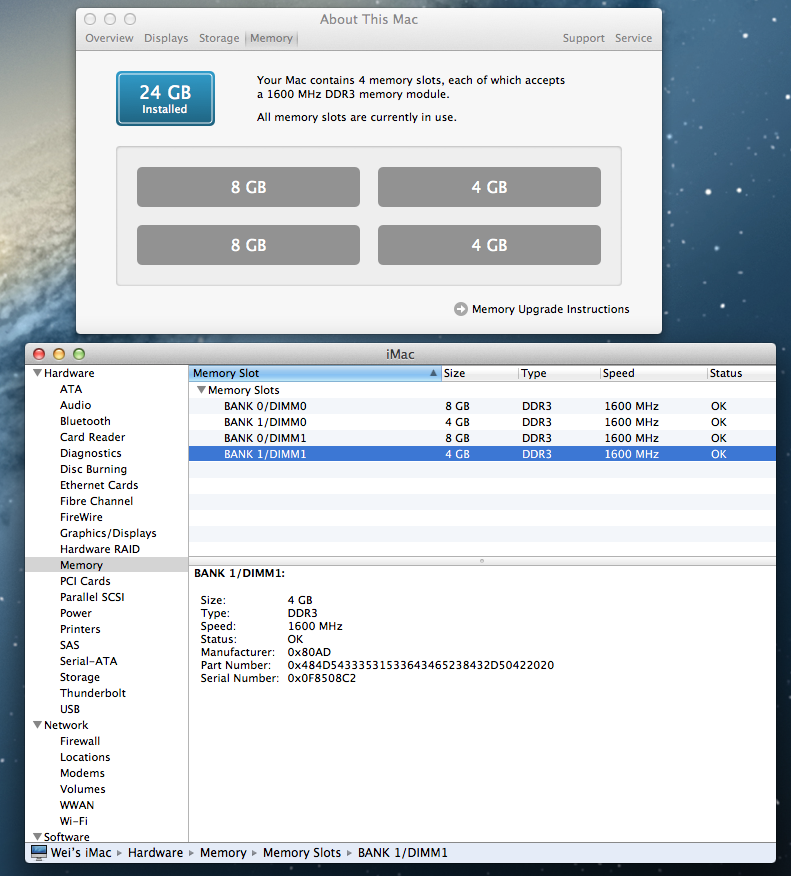791x876 pixels.
Task: Select USB in the sidebar
Action: (70, 708)
